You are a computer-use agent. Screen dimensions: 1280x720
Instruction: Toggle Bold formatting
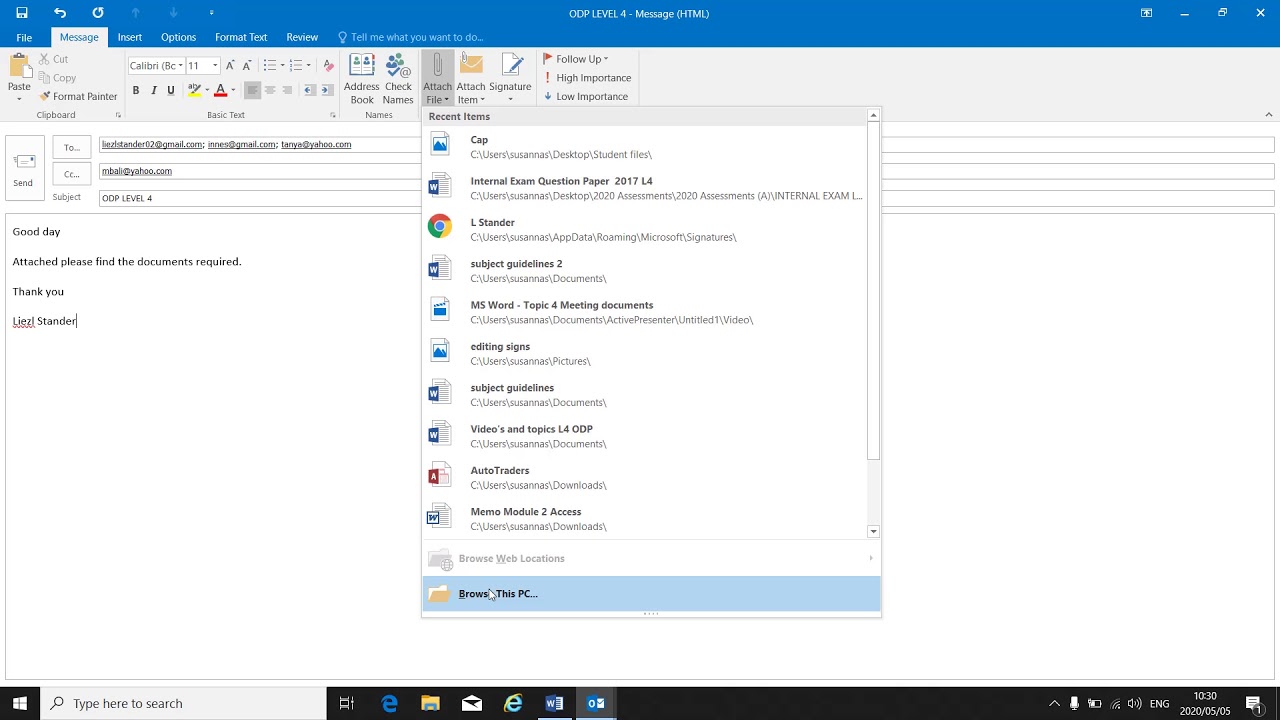(136, 90)
